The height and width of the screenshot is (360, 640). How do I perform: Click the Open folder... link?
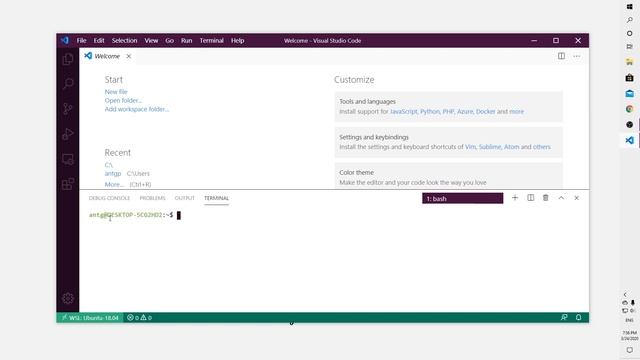[x=123, y=100]
